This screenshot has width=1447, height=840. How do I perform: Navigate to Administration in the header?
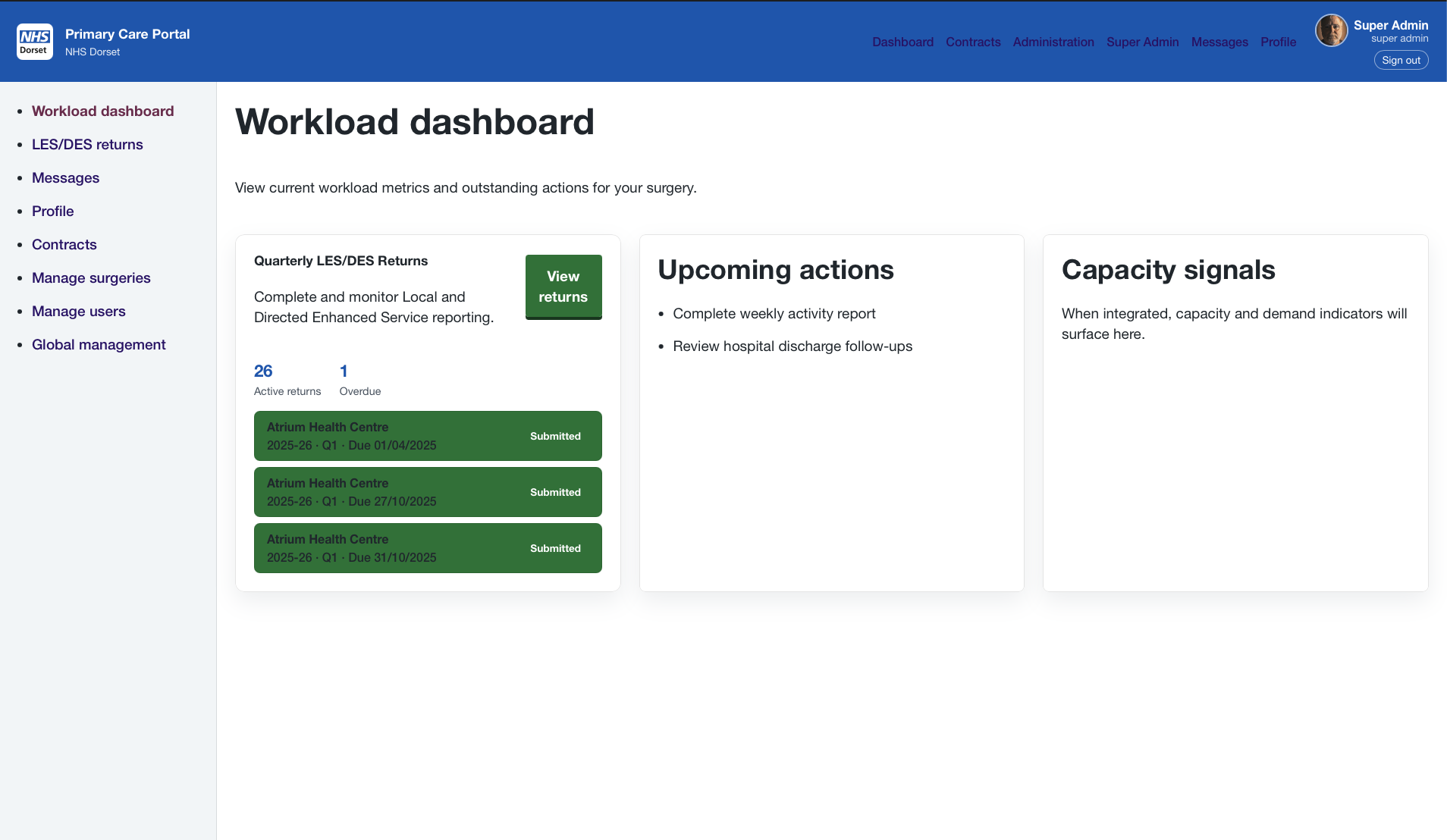pyautogui.click(x=1053, y=42)
